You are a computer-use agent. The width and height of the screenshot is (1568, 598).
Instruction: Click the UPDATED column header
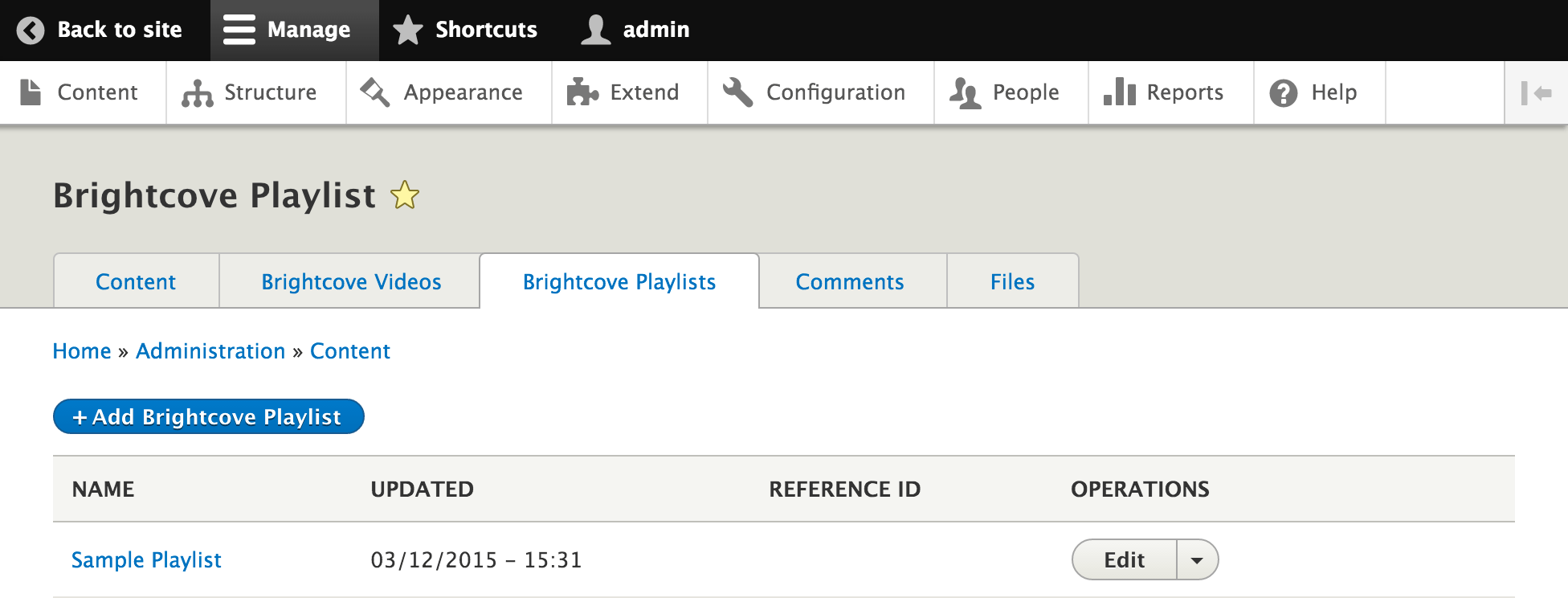pos(423,489)
